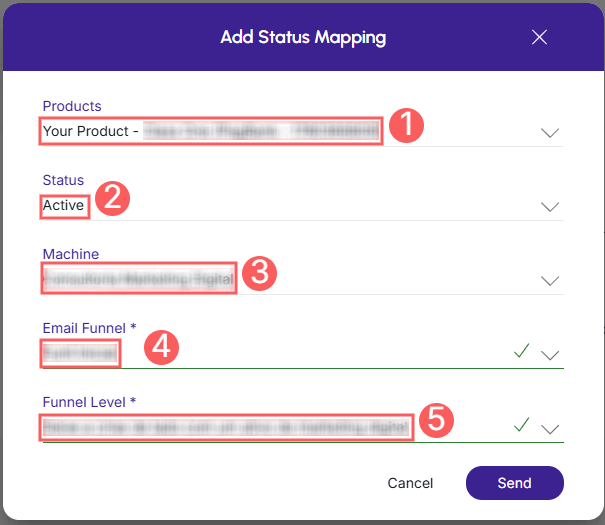Expand the Email Funnel dropdown chevron

click(550, 355)
